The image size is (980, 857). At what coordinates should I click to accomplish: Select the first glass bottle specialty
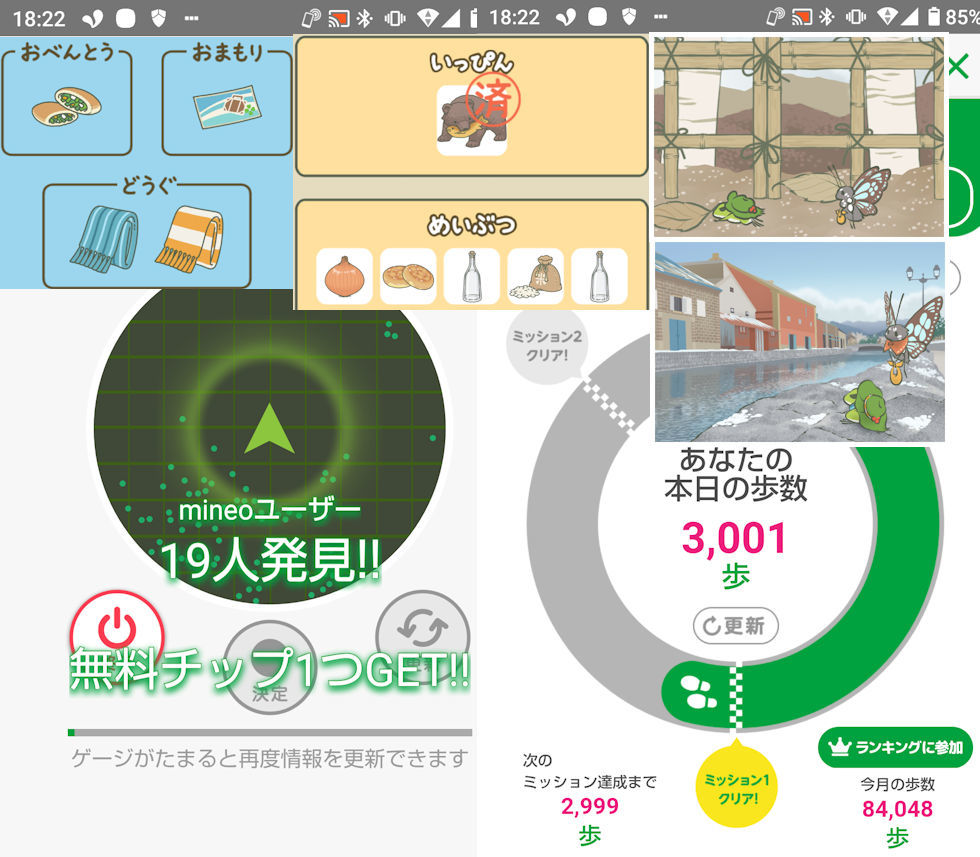[472, 276]
